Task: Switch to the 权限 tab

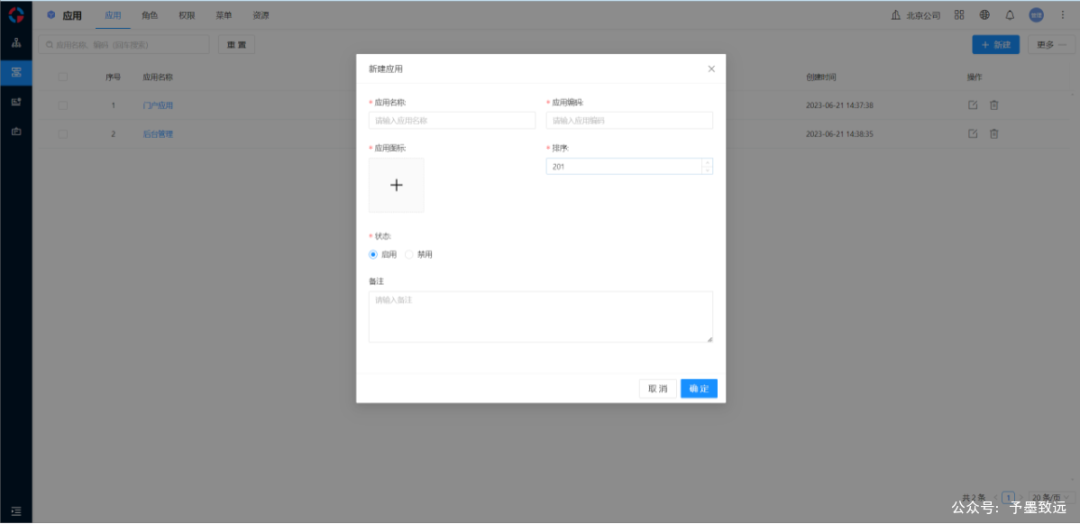Action: tap(187, 15)
